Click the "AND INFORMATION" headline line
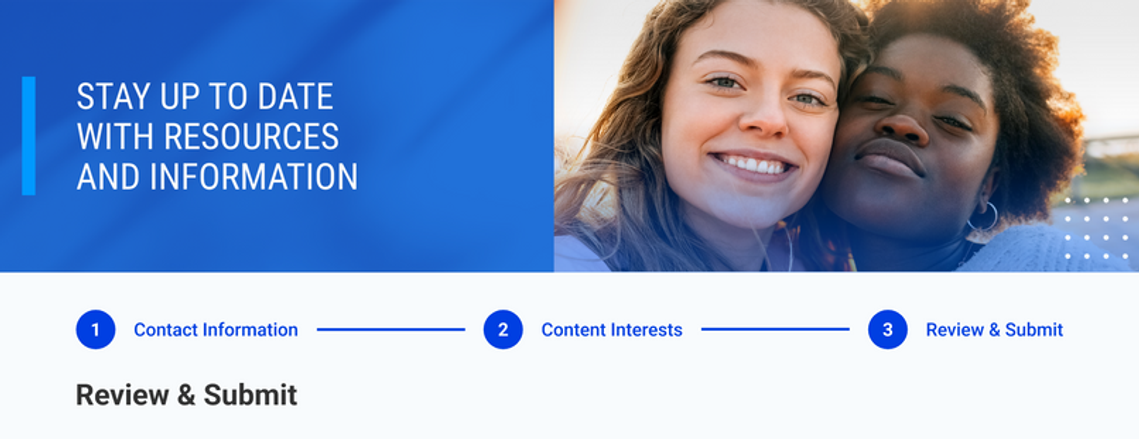1139x439 pixels. (x=217, y=177)
